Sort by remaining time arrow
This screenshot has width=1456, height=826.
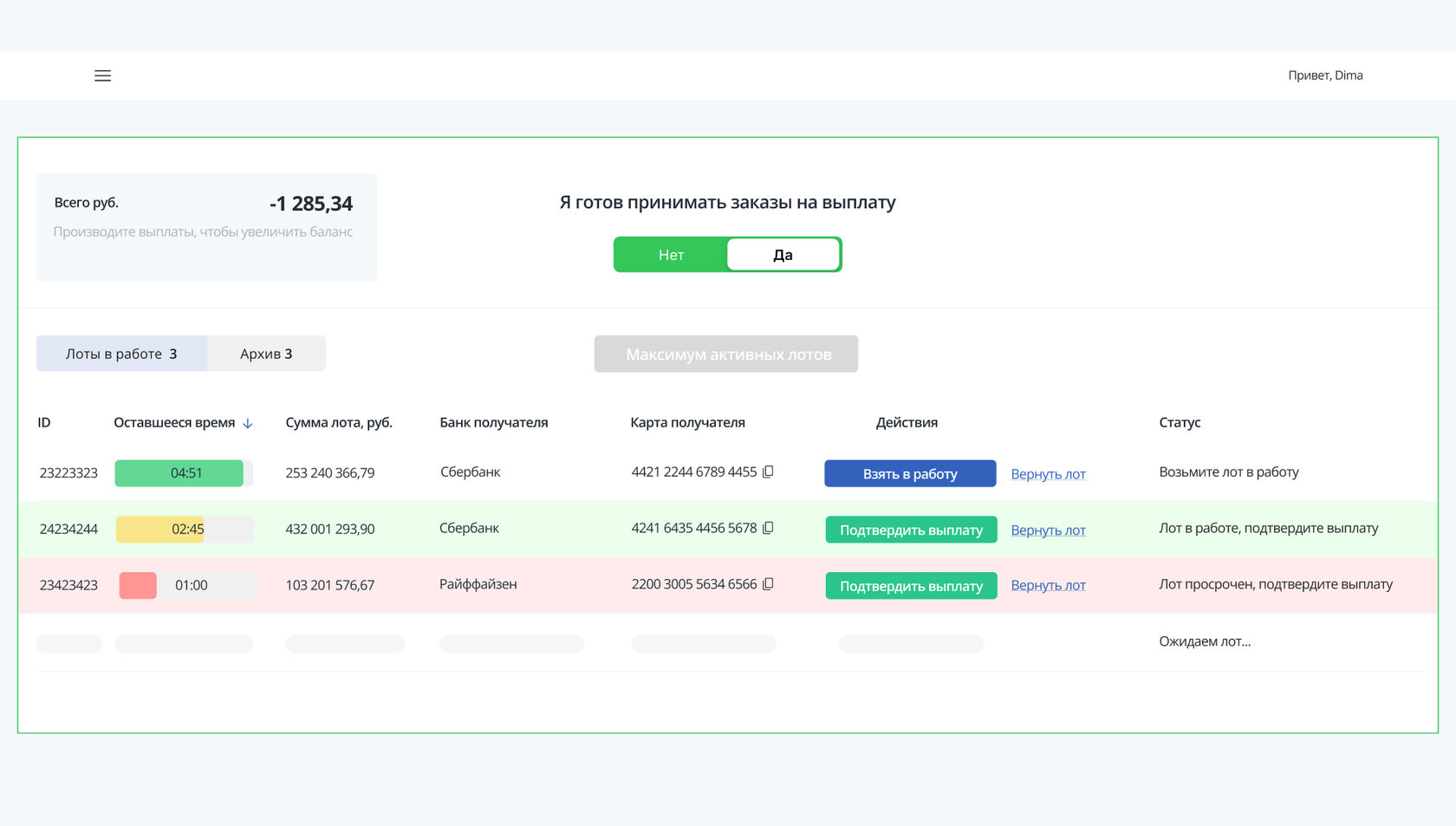pos(248,423)
